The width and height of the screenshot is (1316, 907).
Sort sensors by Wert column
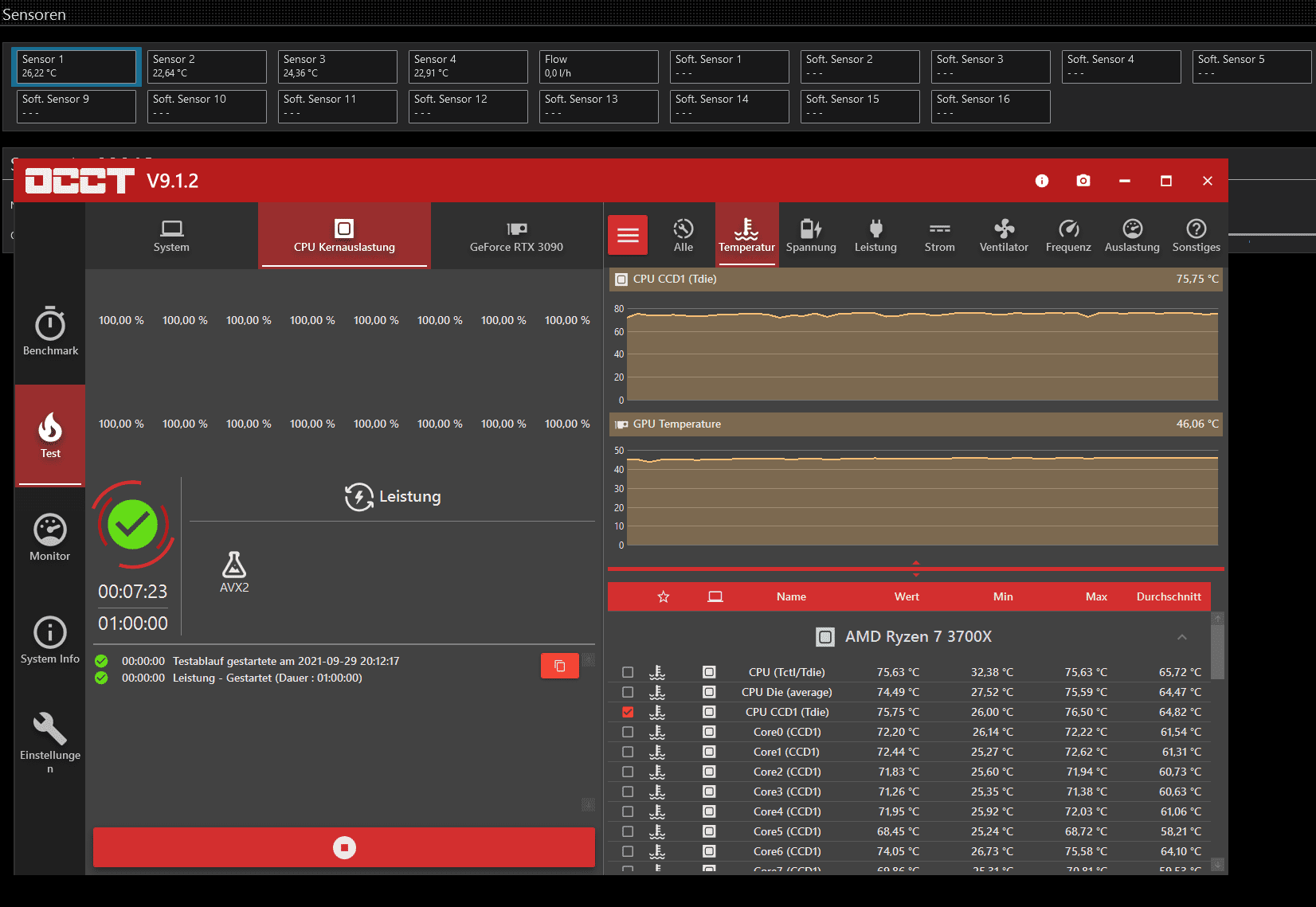click(x=907, y=596)
